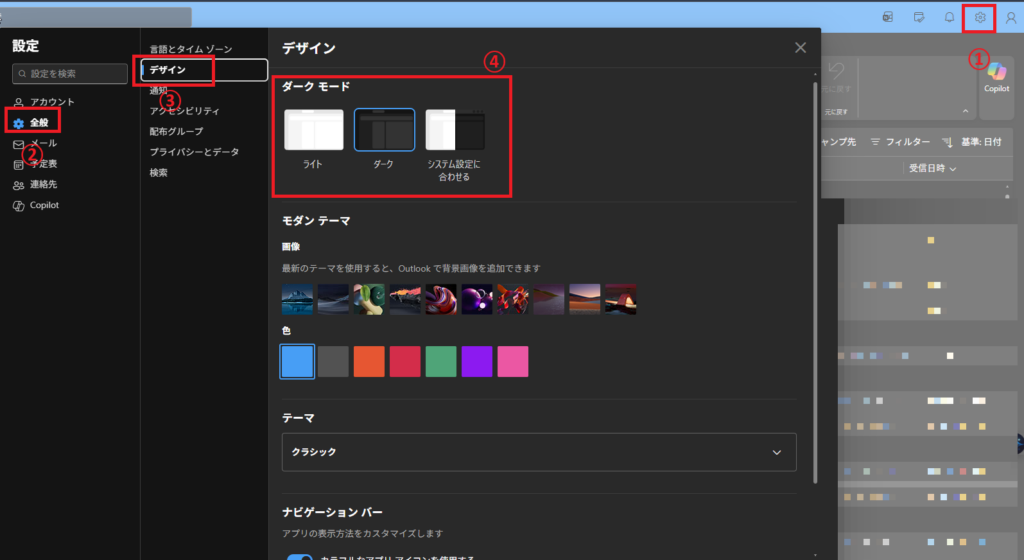Choose the ダーク (Dark) mode option

(x=384, y=138)
